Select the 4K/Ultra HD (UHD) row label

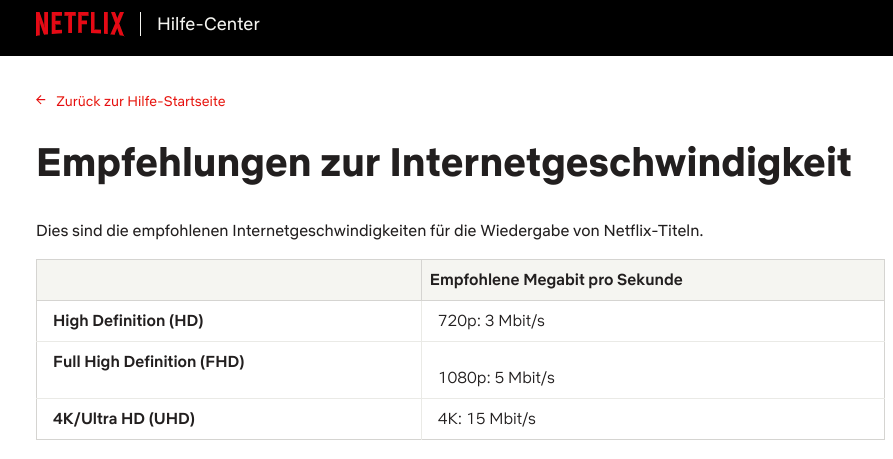(x=124, y=418)
